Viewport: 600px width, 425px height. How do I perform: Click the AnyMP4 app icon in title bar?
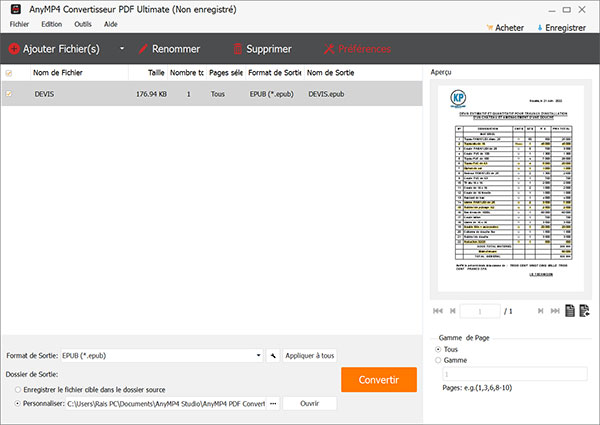point(16,9)
